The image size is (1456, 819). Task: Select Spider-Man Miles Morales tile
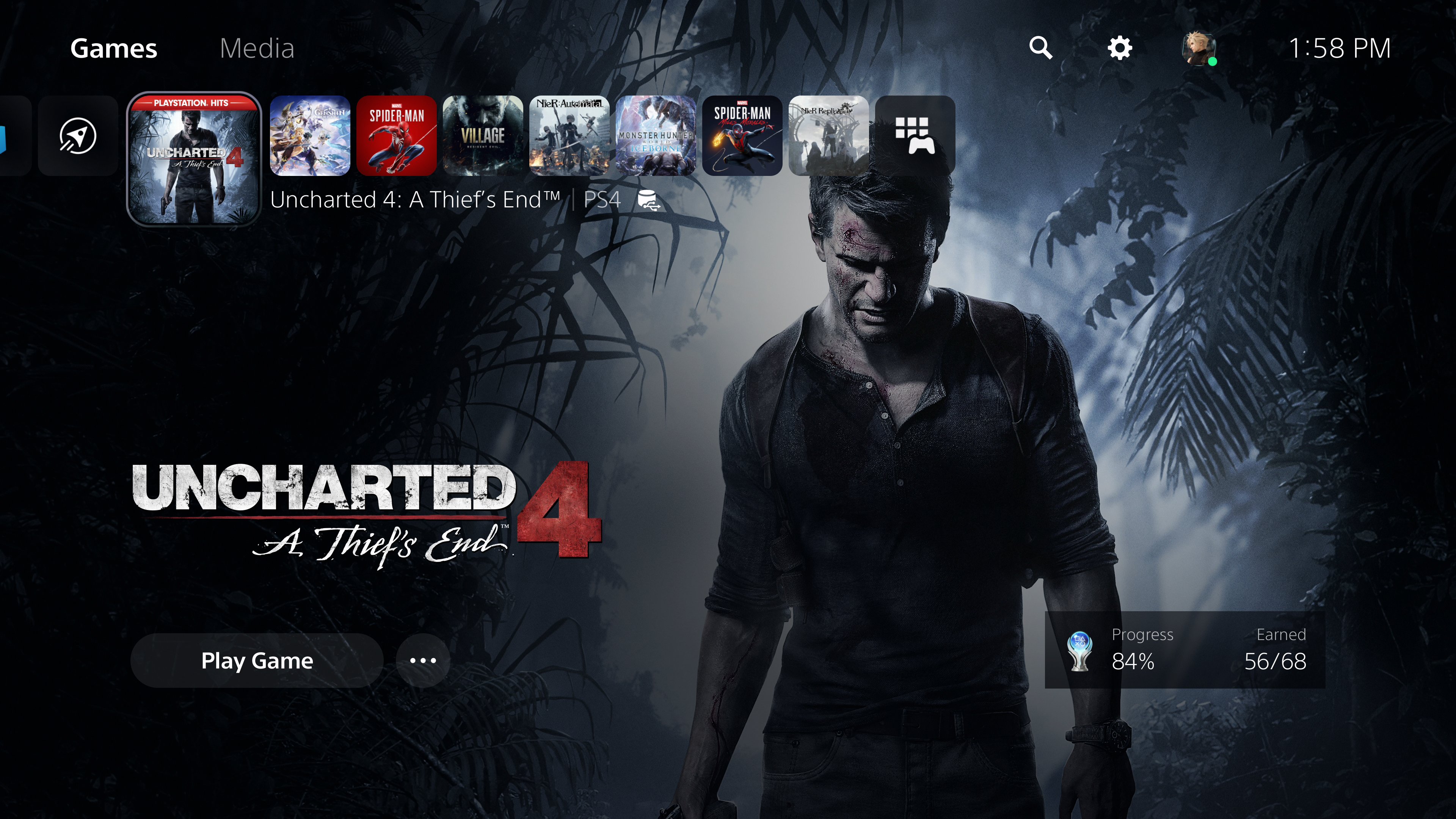[742, 136]
